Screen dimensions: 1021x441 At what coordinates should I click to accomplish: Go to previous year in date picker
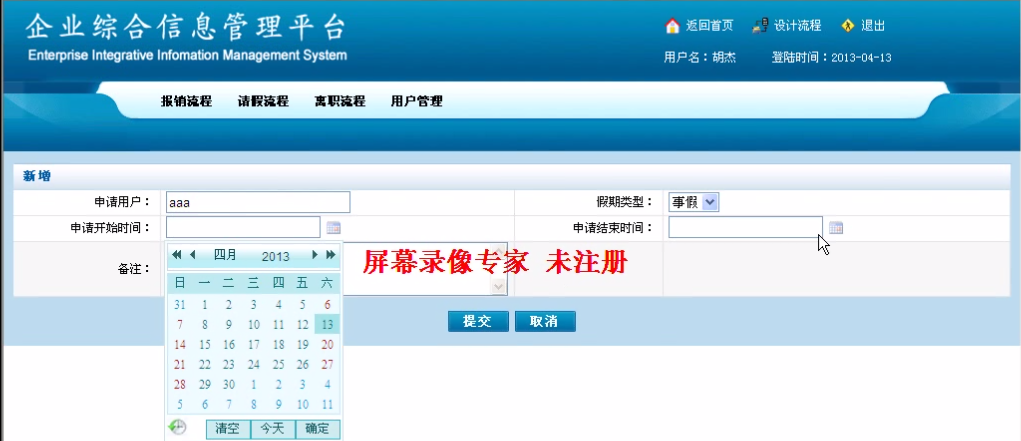point(176,255)
